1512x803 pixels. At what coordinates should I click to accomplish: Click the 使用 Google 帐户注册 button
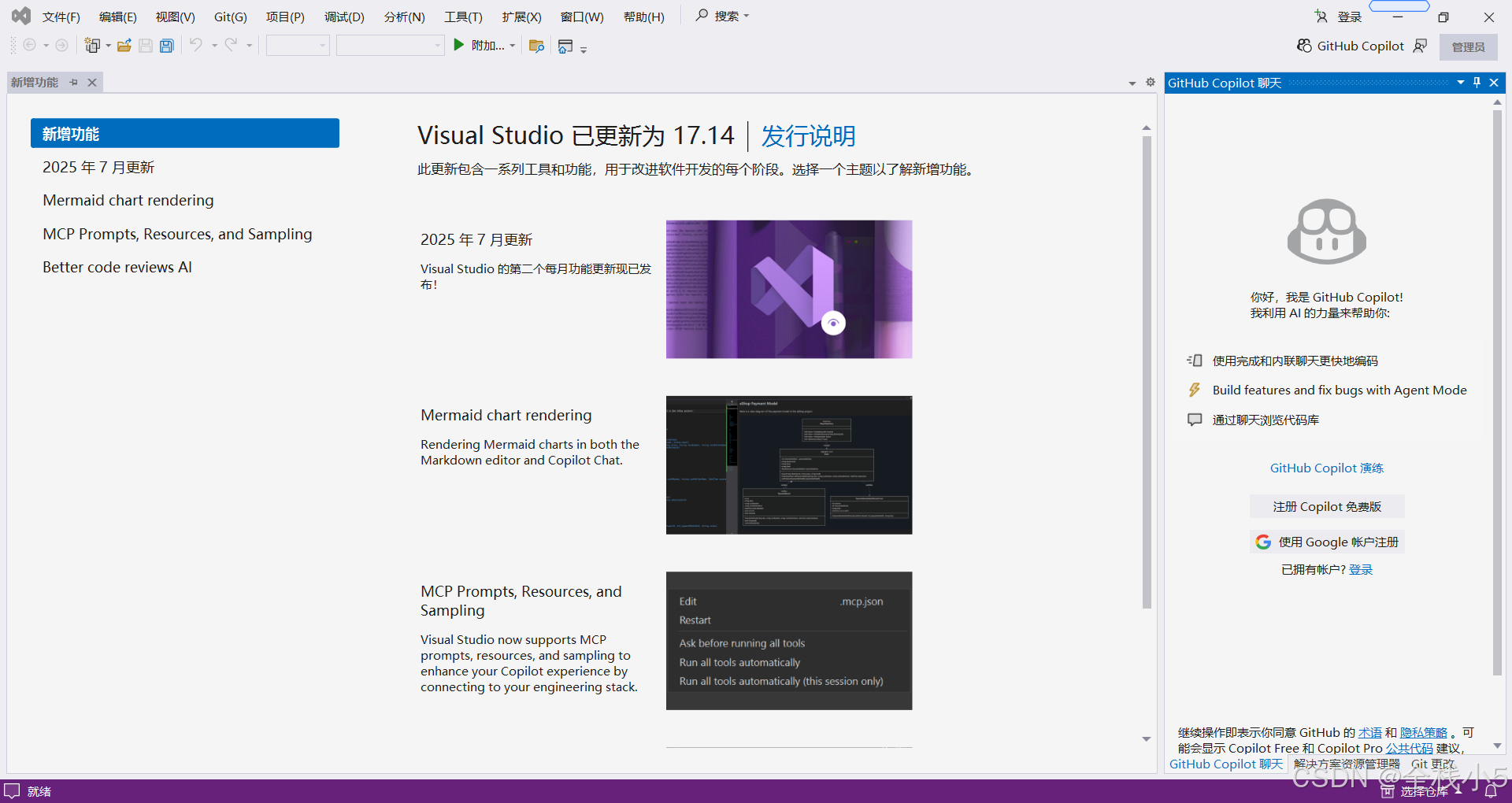pyautogui.click(x=1327, y=542)
